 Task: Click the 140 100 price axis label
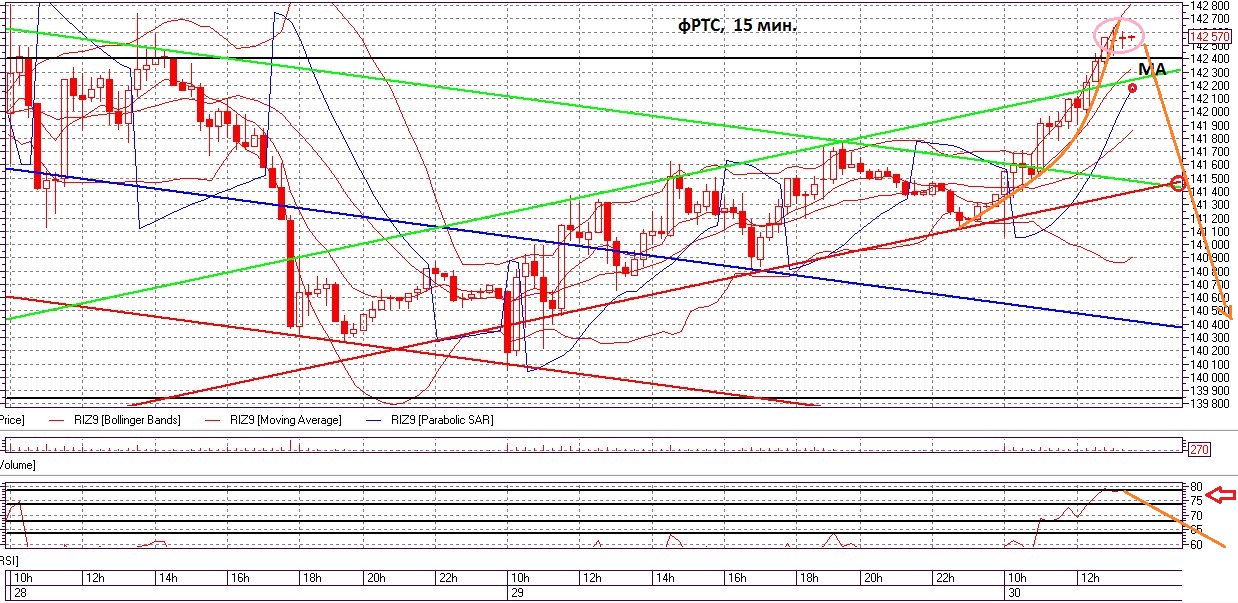(1211, 365)
